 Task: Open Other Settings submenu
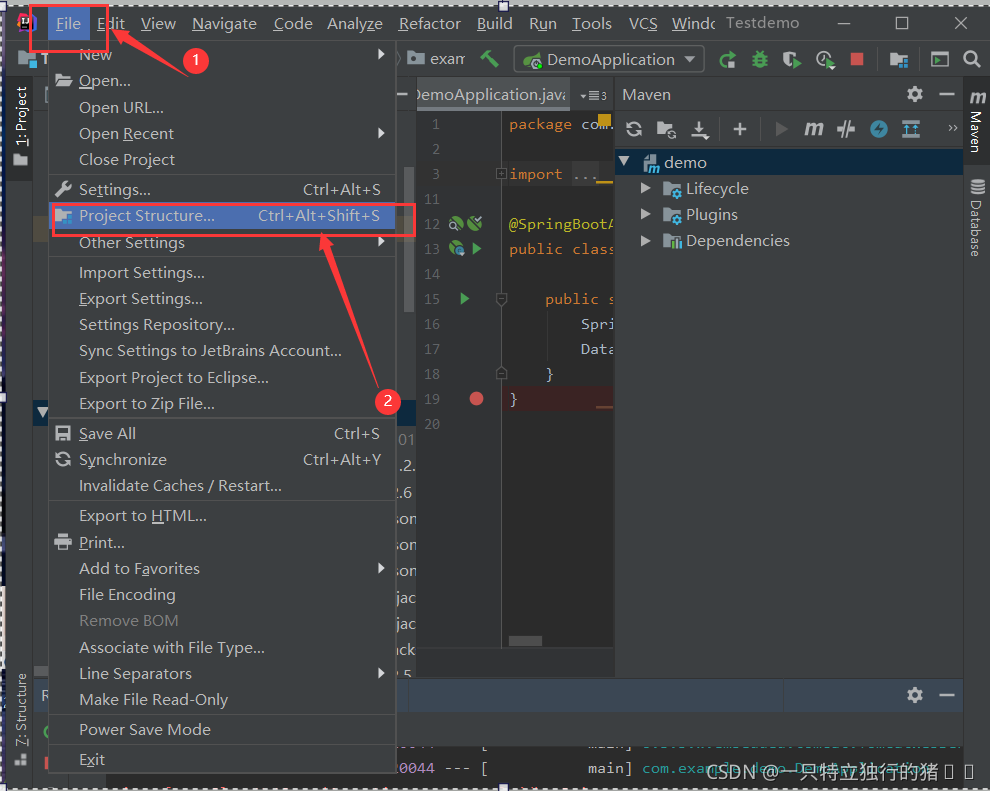222,243
